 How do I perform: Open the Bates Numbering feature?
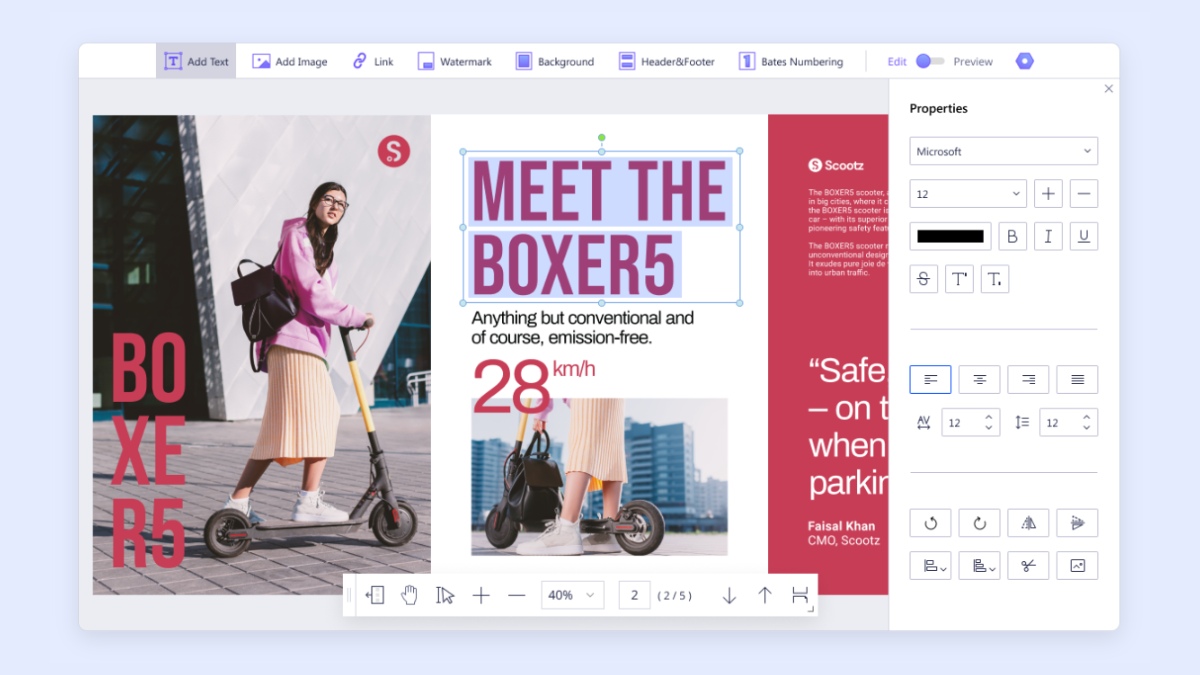[791, 61]
